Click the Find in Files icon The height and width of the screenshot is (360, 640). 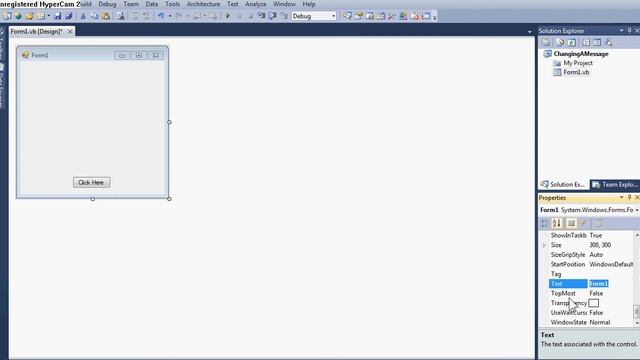[x=121, y=16]
